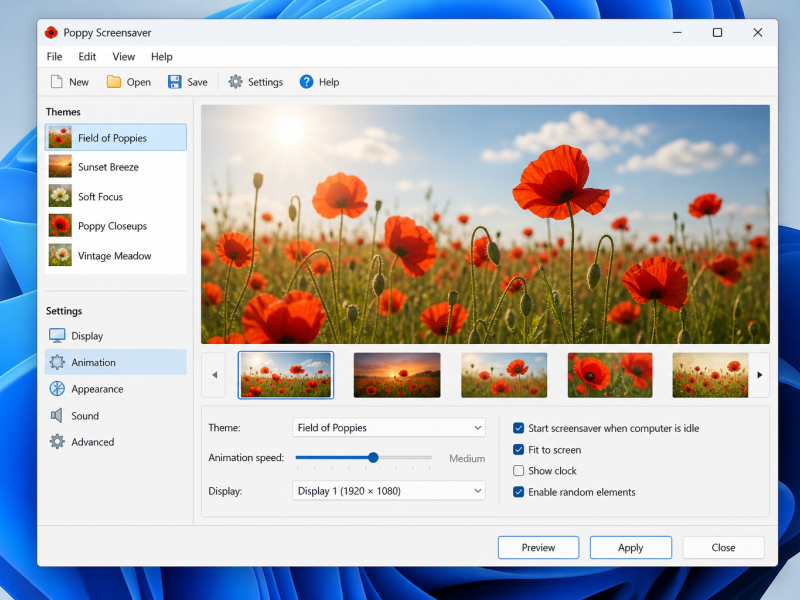The image size is (800, 600).
Task: Click the 'Medium' speed value text
Action: [x=467, y=458]
